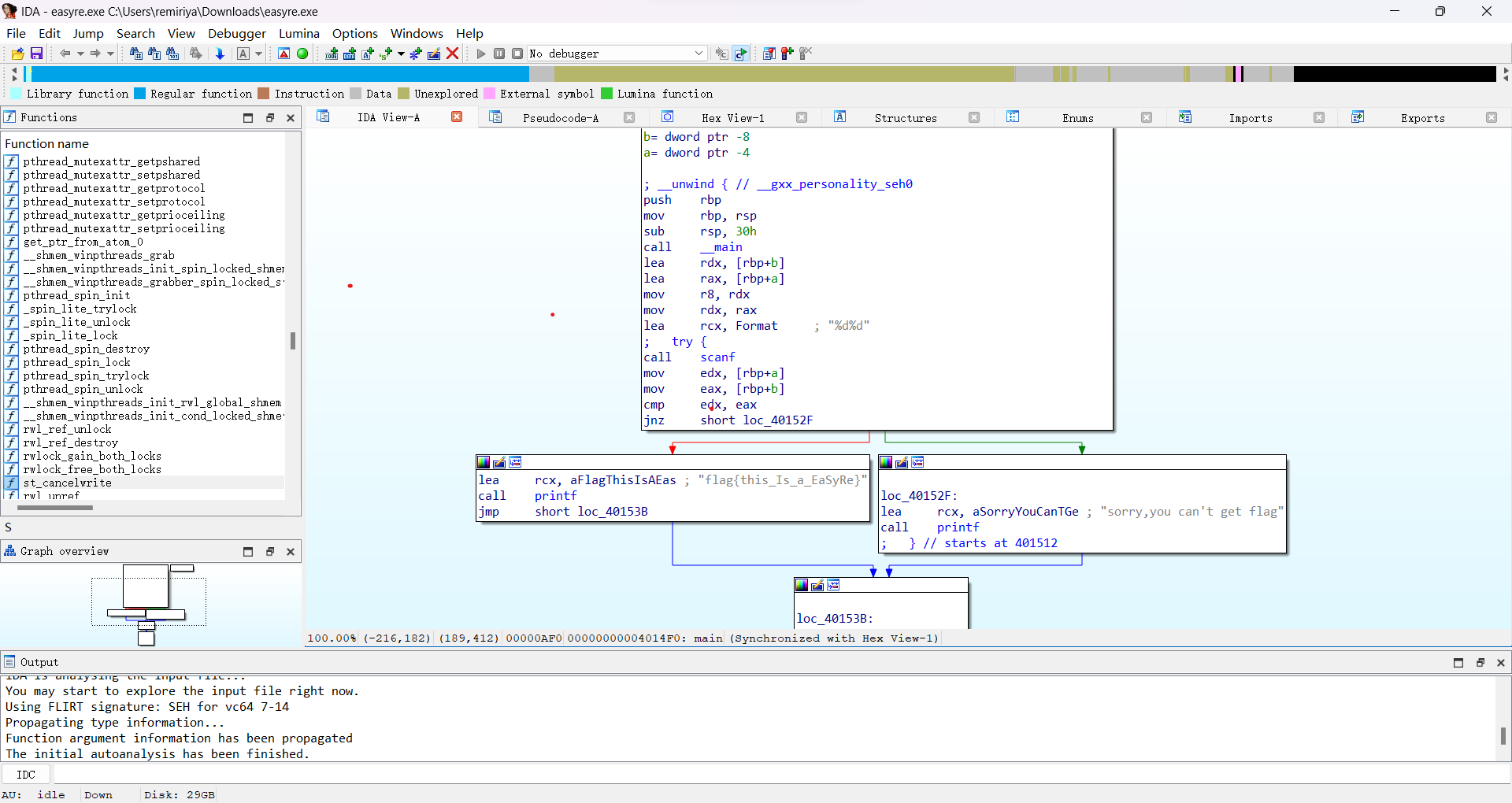Close the Structures tab
The width and height of the screenshot is (1512, 803).
point(974,118)
